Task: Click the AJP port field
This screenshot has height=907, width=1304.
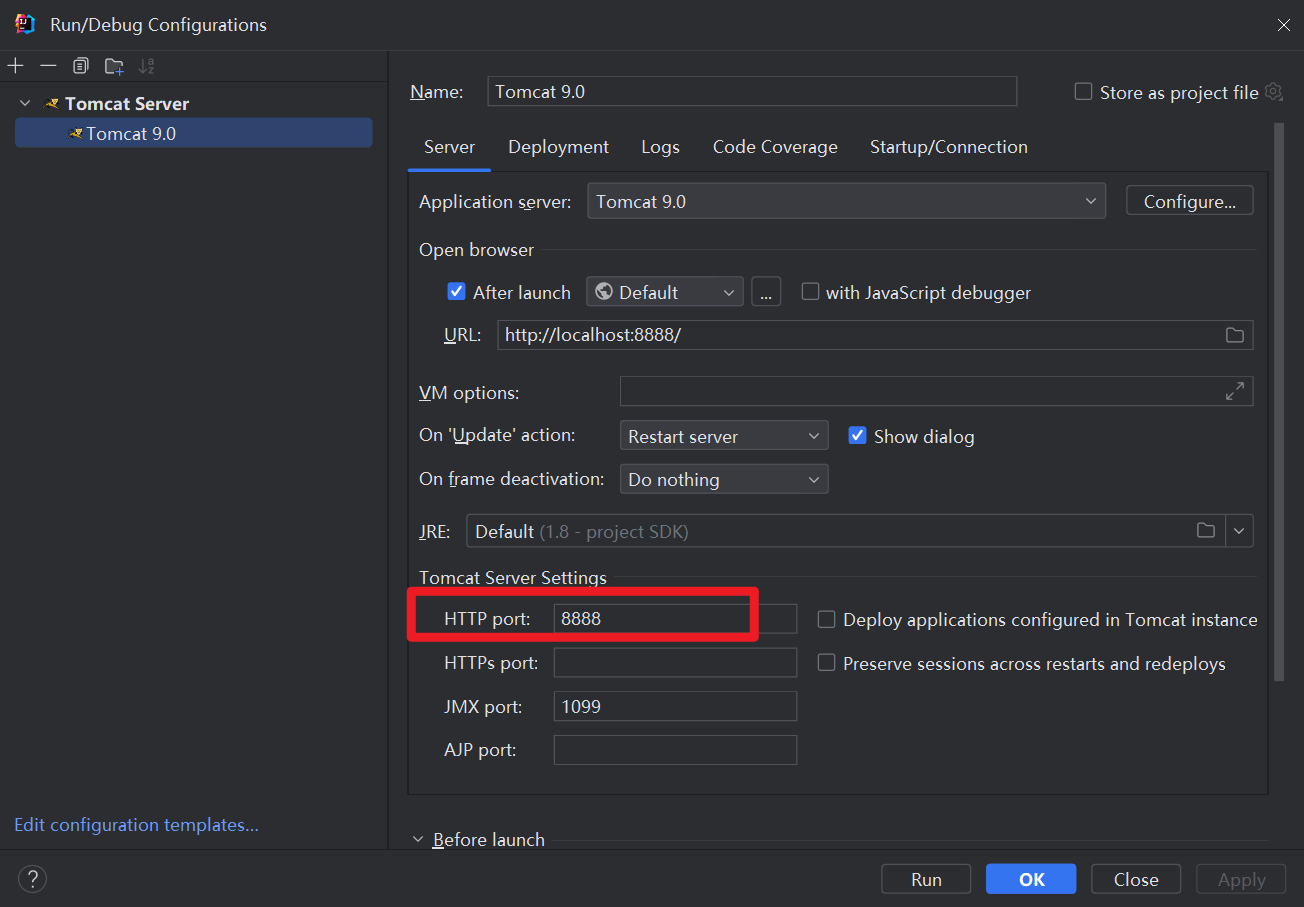Action: pos(675,750)
